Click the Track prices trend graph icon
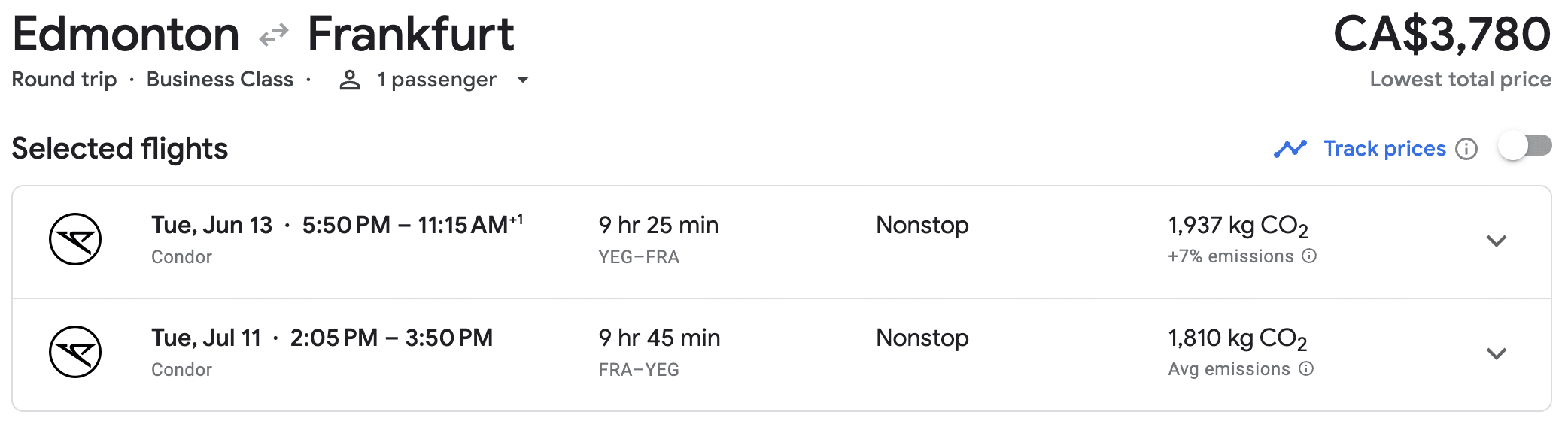Viewport: 1568px width, 421px height. point(1290,149)
